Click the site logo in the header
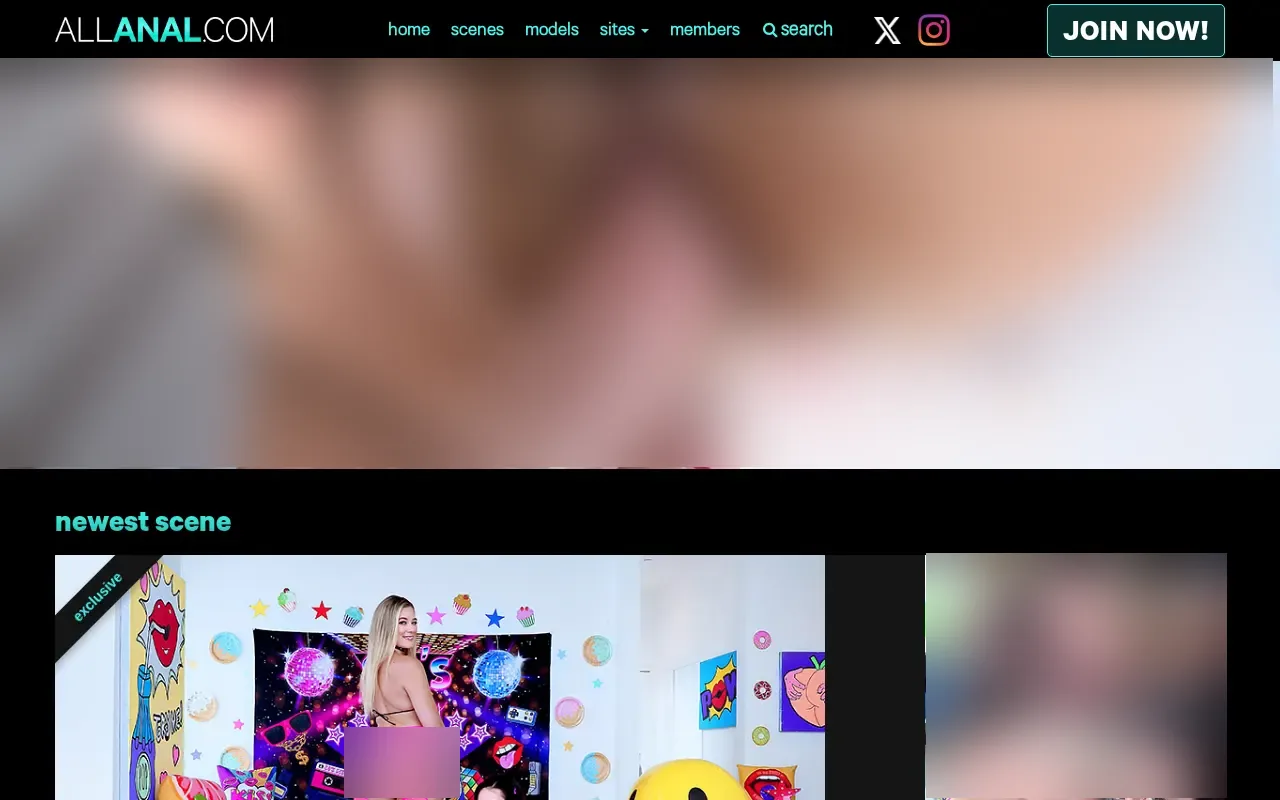 tap(164, 30)
